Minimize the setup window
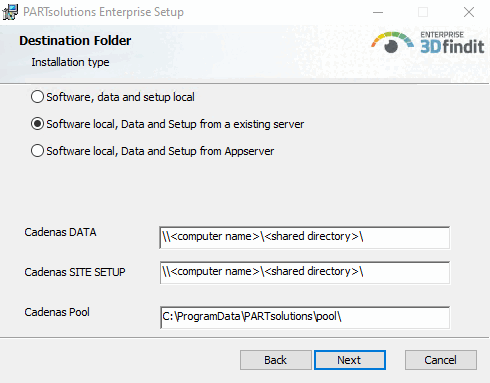The width and height of the screenshot is (490, 383). pos(378,12)
